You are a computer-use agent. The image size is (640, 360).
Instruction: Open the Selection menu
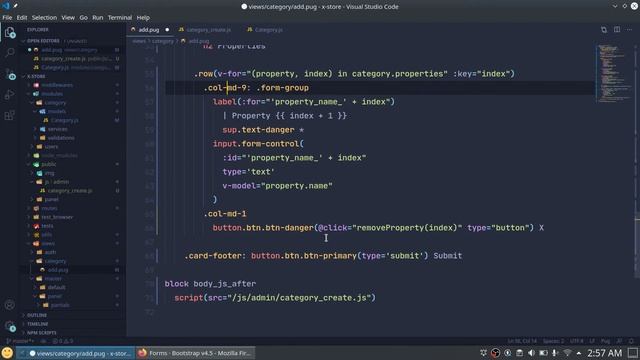(x=44, y=18)
